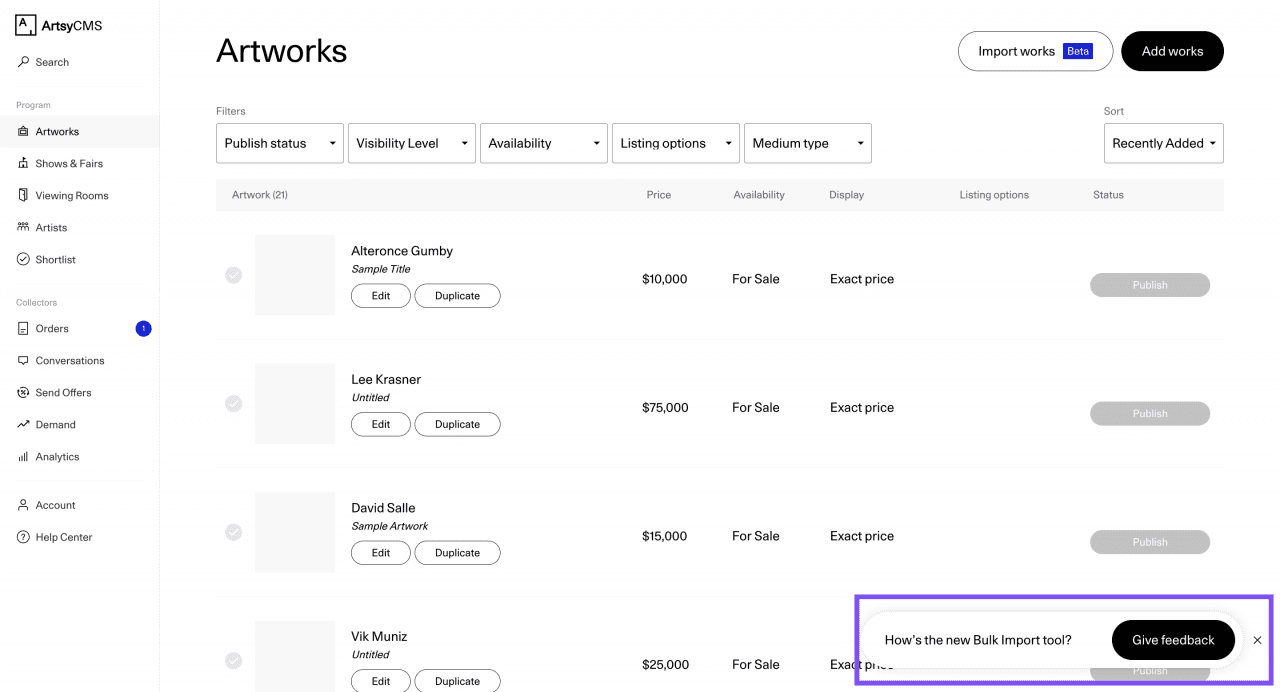Click the Analytics bar chart icon
This screenshot has height=692, width=1280.
coord(24,456)
